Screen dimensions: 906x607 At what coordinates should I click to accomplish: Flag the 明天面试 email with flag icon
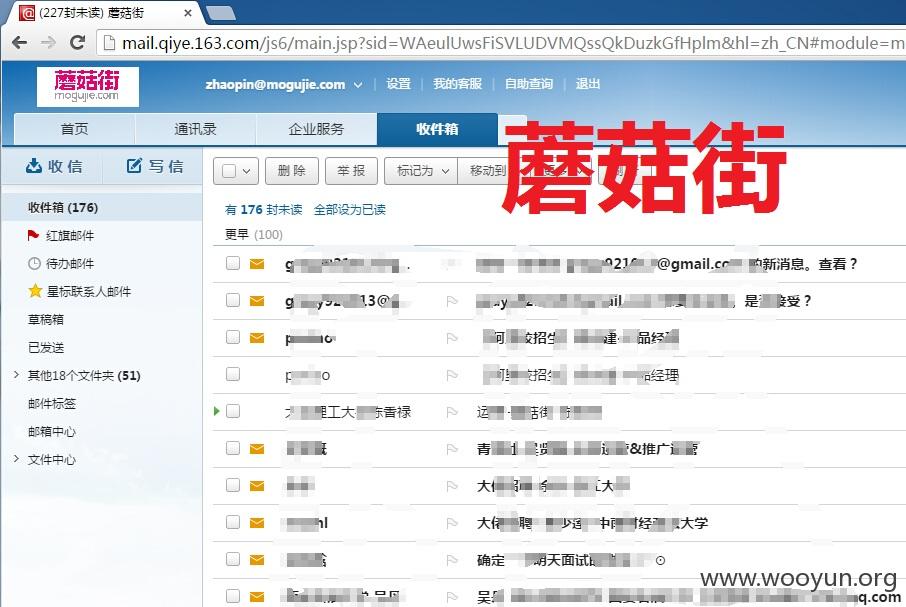click(x=452, y=560)
